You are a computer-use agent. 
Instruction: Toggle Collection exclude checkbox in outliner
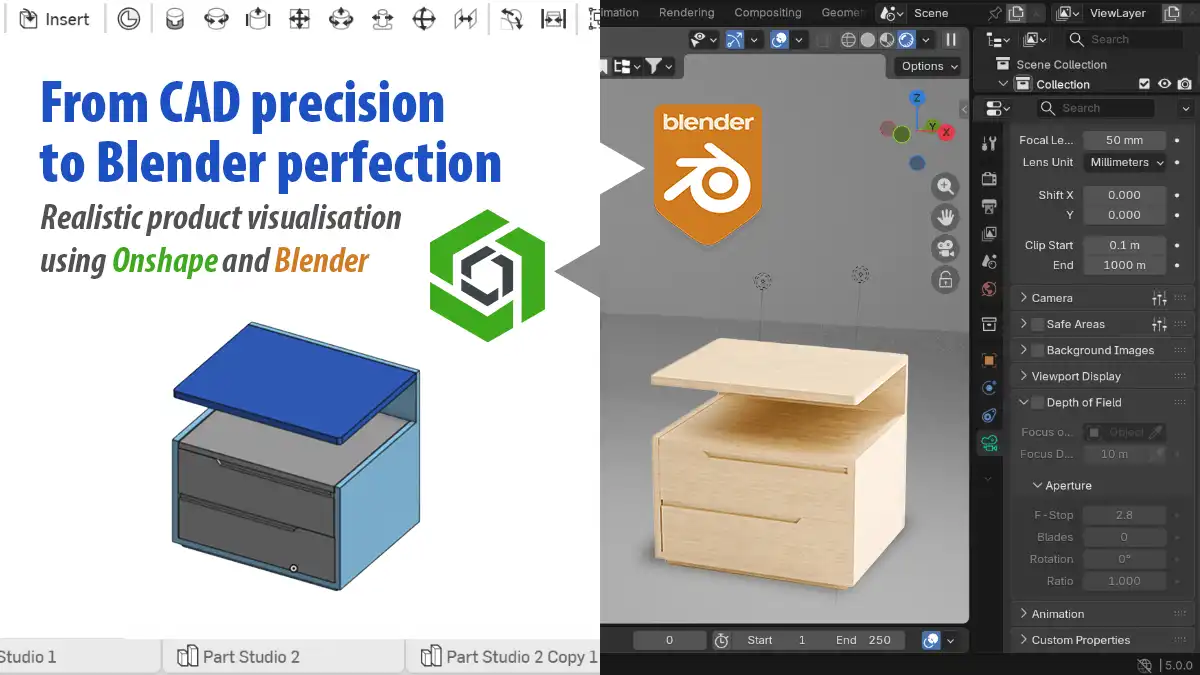point(1145,84)
